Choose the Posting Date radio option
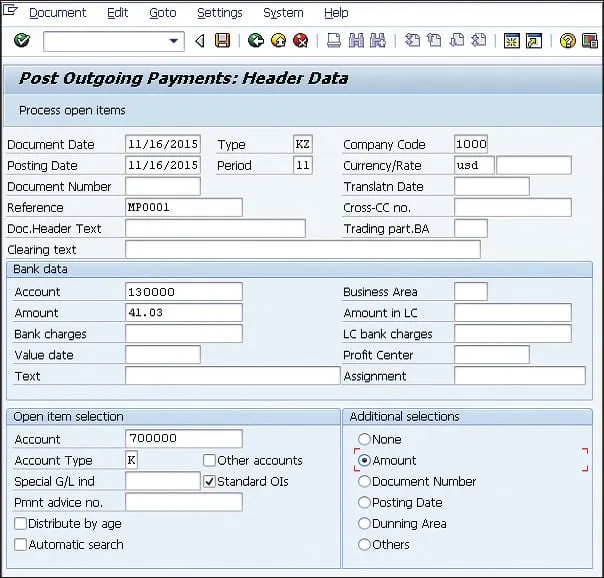Image resolution: width=604 pixels, height=578 pixels. 364,503
